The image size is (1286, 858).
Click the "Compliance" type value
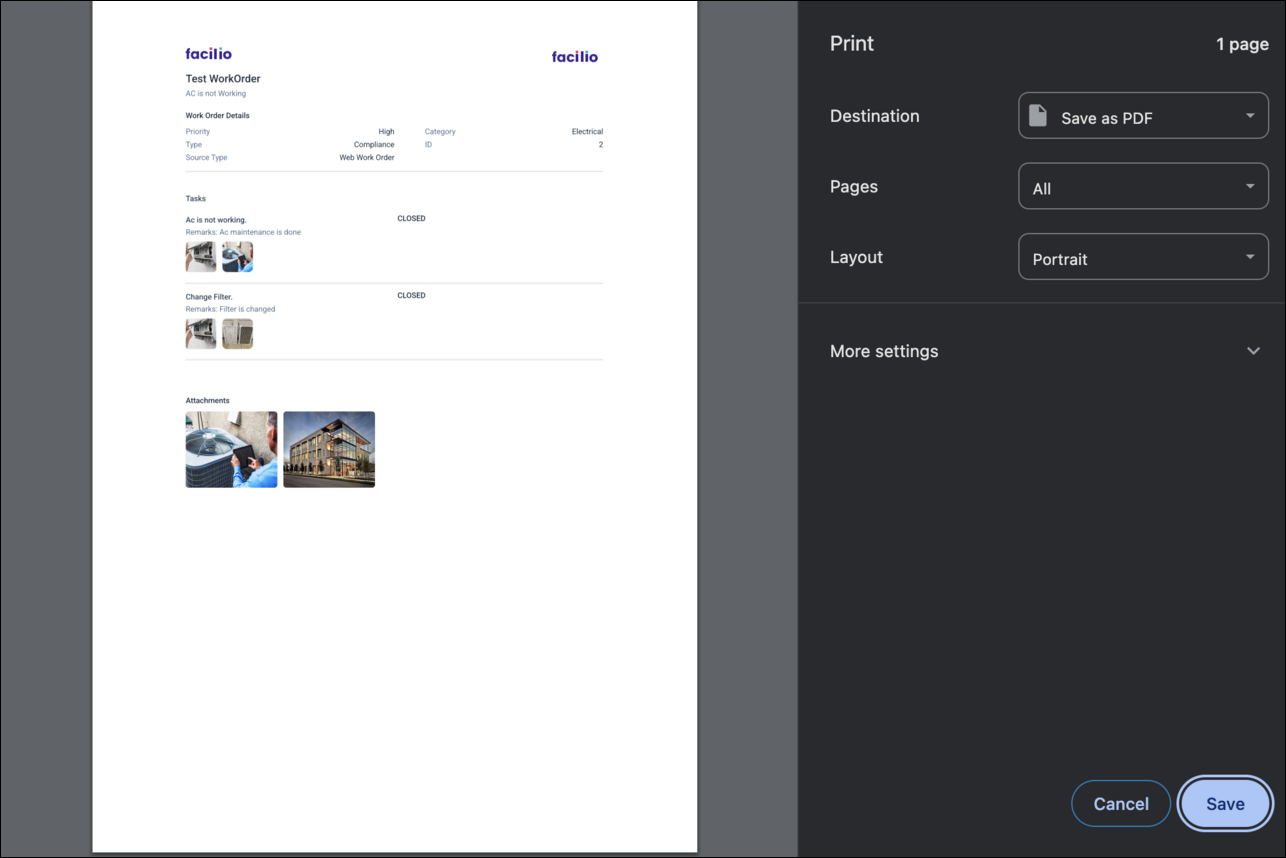click(374, 145)
